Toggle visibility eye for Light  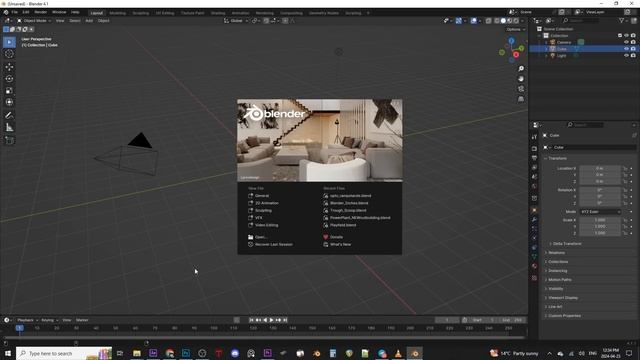(626, 56)
